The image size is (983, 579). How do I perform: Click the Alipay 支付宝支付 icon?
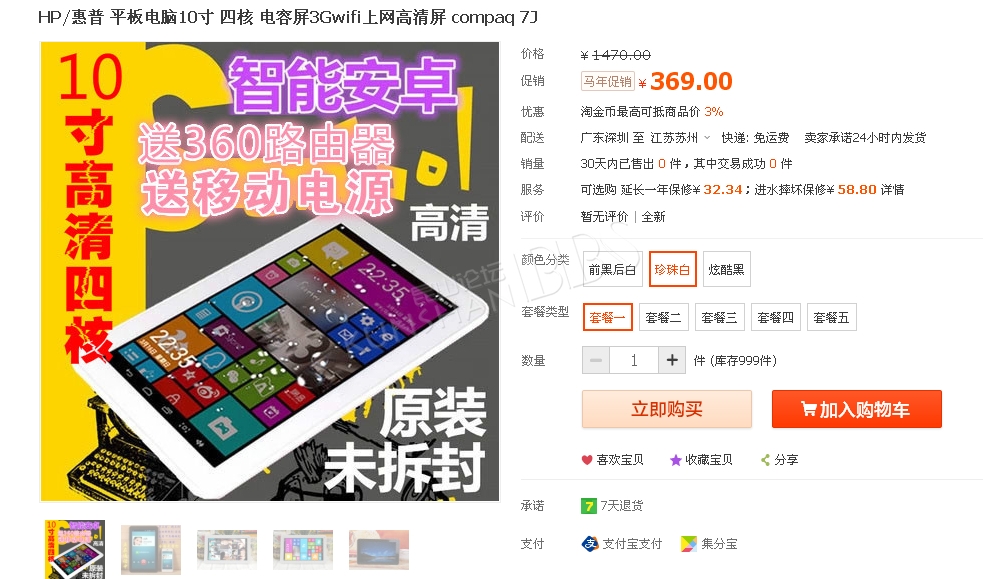coord(590,543)
